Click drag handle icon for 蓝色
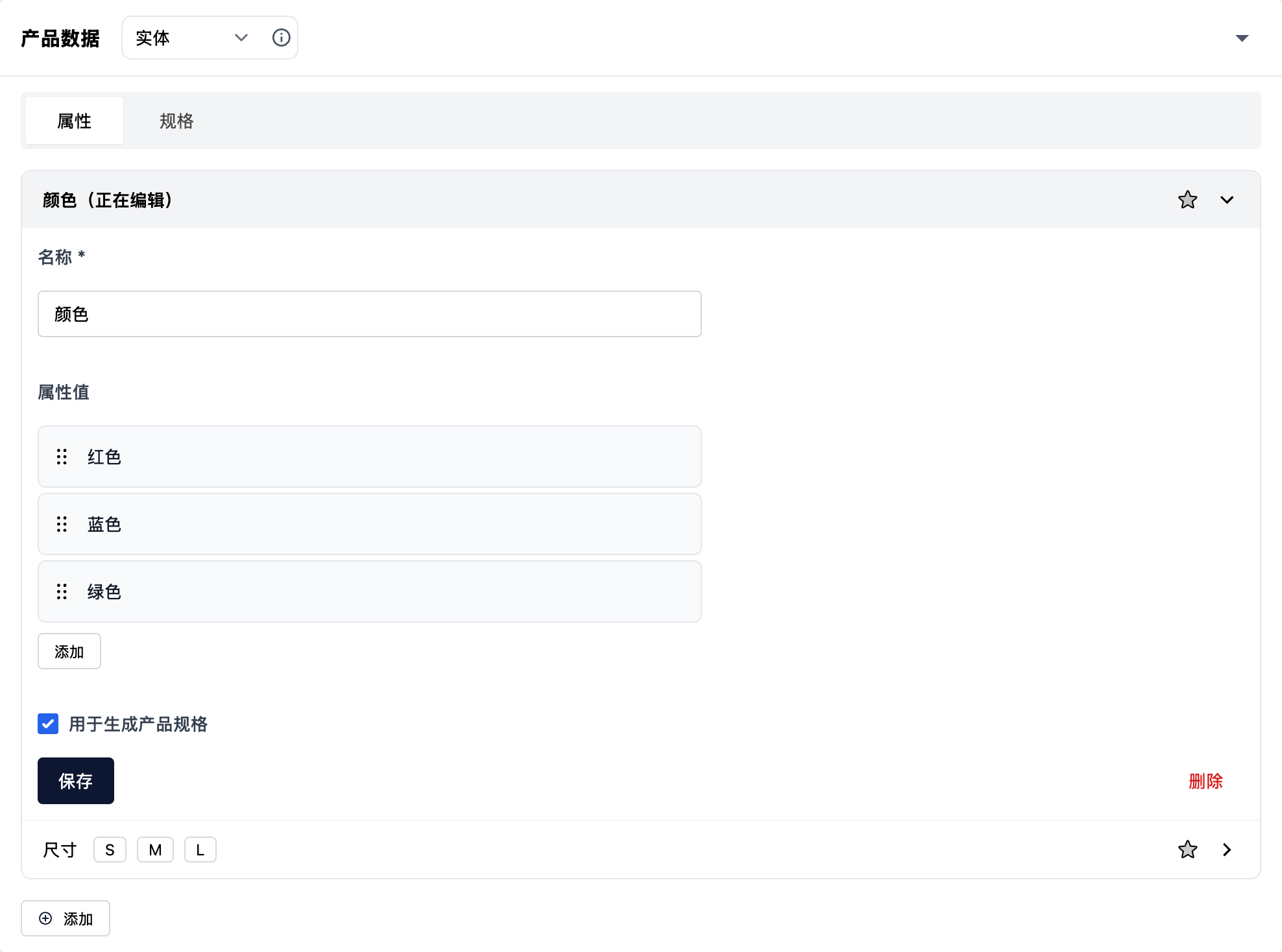 (x=62, y=524)
